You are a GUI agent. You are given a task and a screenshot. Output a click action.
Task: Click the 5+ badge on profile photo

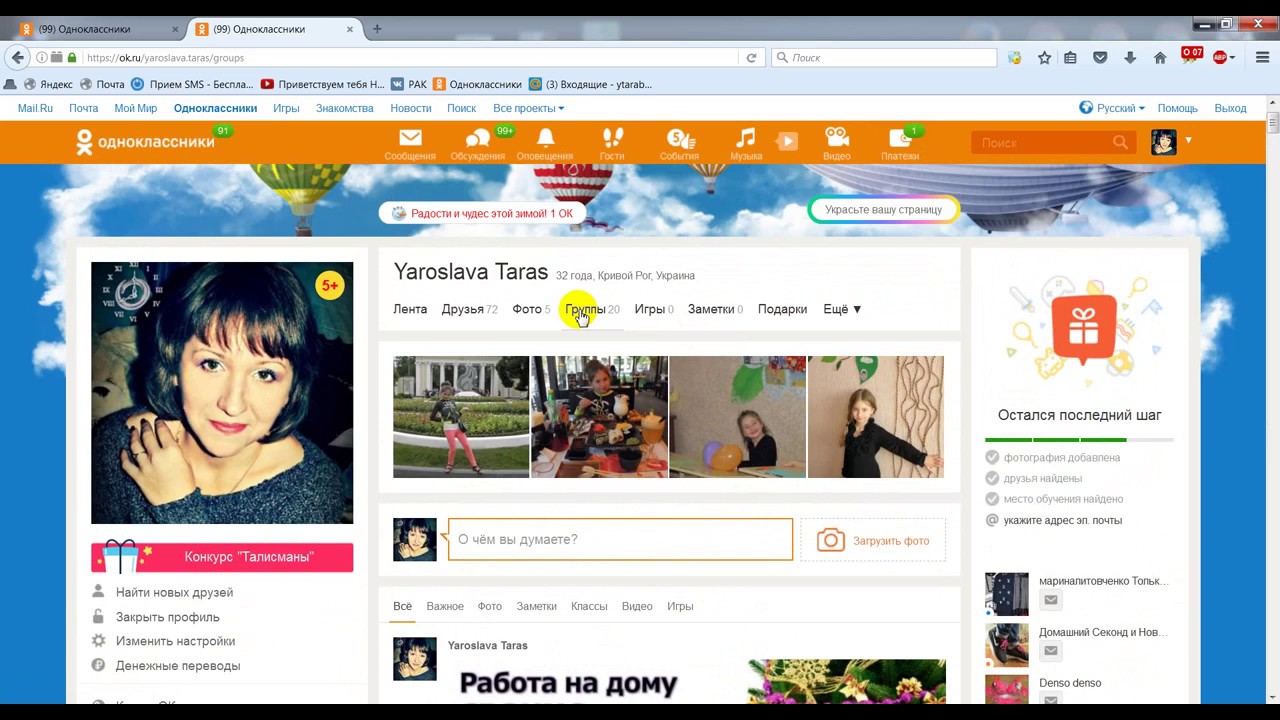330,286
